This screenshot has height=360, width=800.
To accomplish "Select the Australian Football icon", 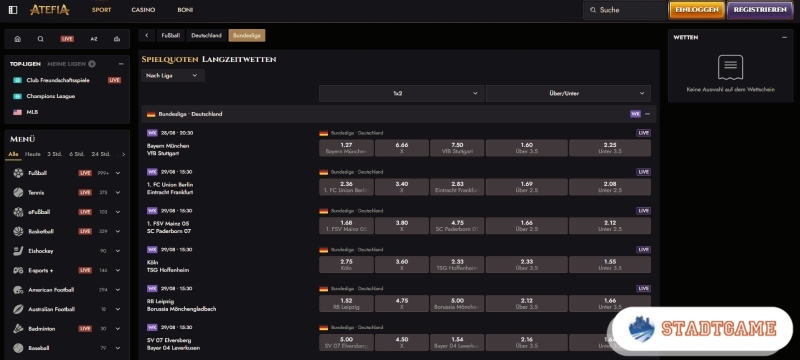I will [x=18, y=309].
